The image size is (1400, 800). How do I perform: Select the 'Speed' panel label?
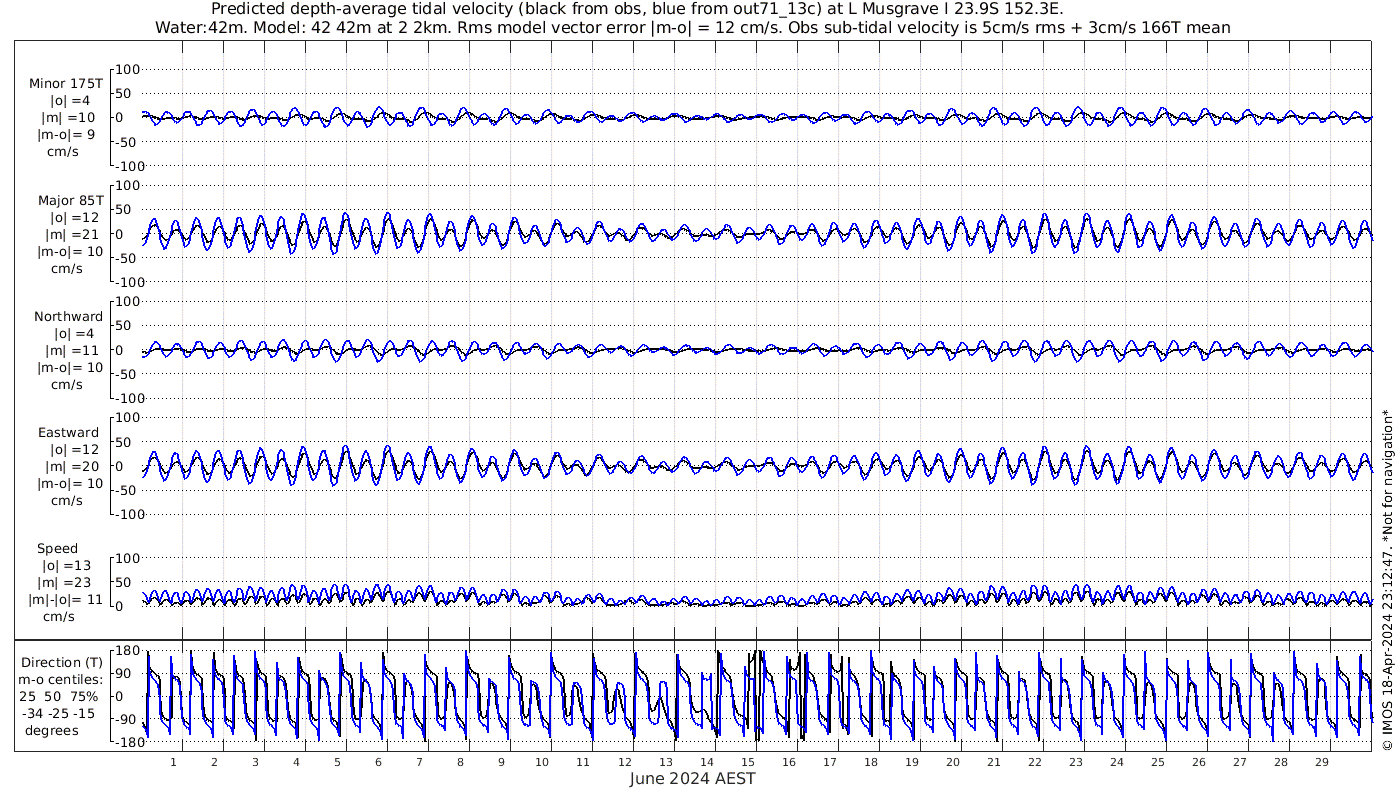58,549
